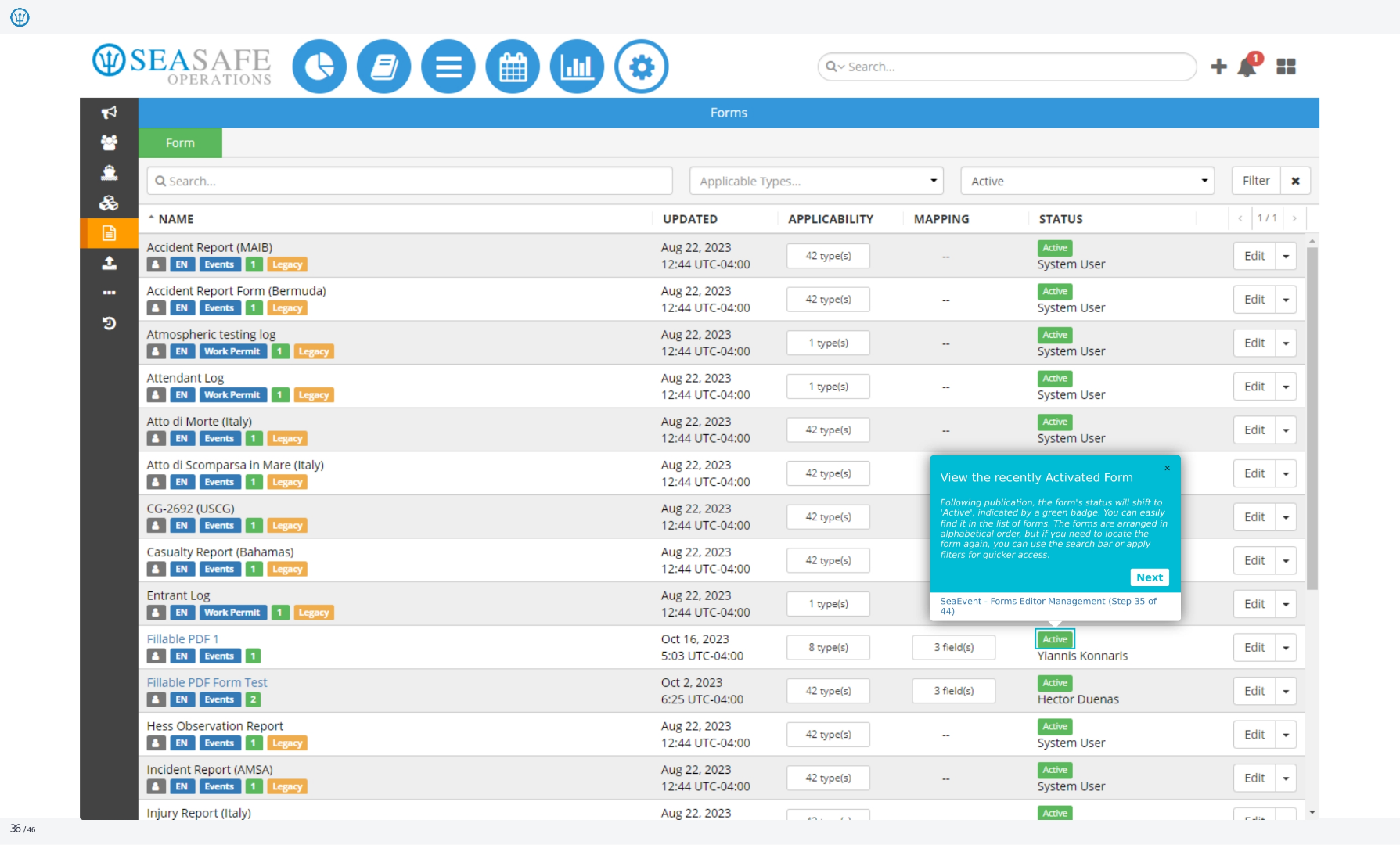Open the settings gear icon

[x=642, y=67]
